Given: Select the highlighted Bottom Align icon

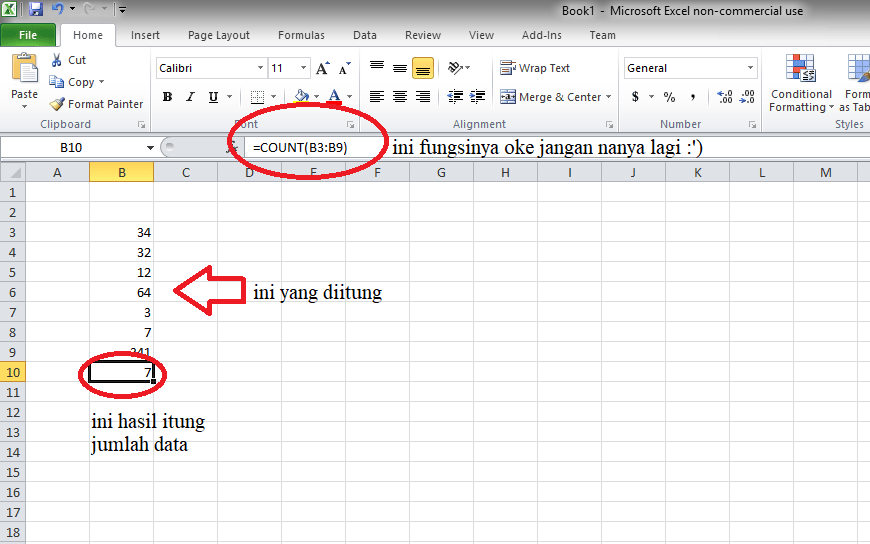Looking at the screenshot, I should pos(423,68).
